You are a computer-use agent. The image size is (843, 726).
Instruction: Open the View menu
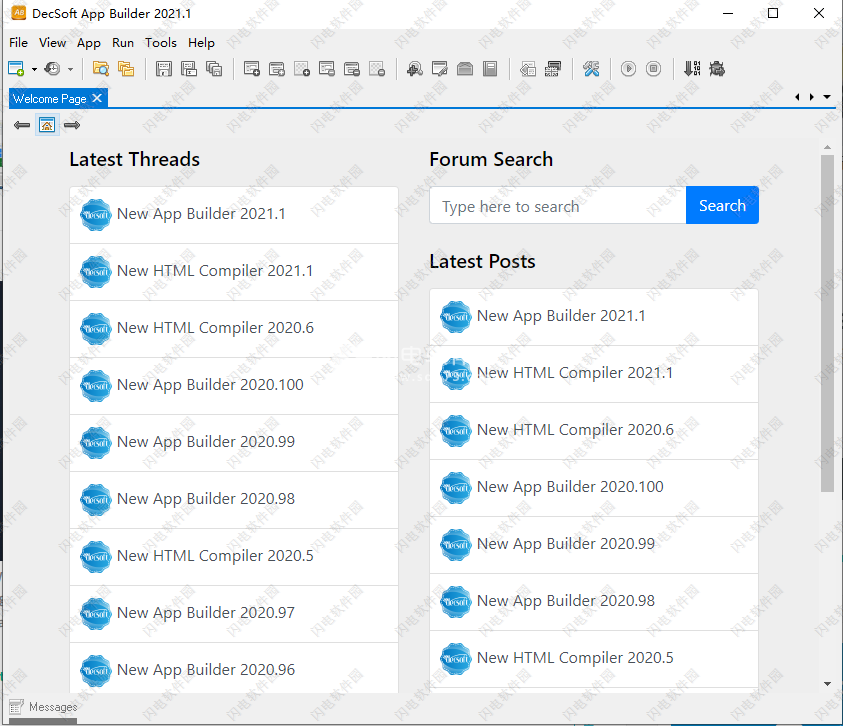(53, 42)
